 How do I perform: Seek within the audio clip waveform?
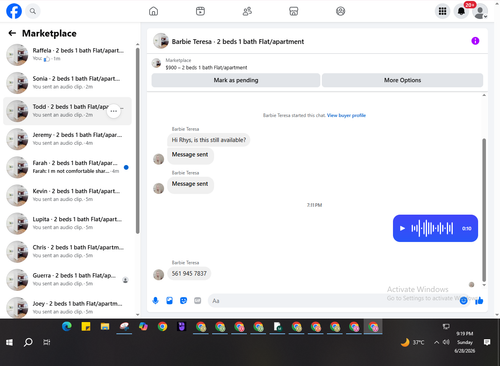pyautogui.click(x=432, y=228)
